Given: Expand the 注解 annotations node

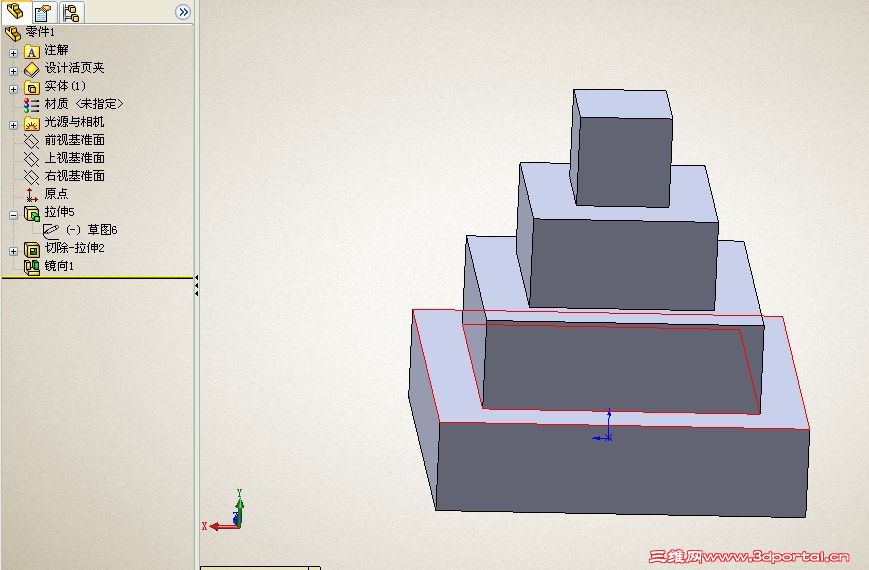Looking at the screenshot, I should click(14, 53).
